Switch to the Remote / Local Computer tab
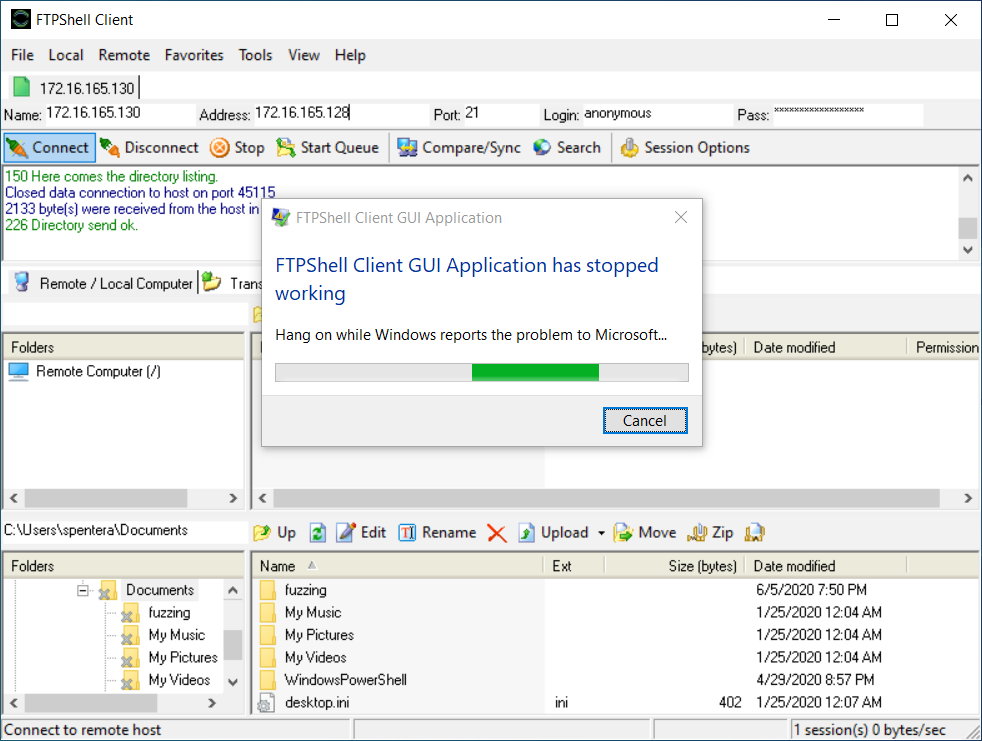 coord(103,283)
